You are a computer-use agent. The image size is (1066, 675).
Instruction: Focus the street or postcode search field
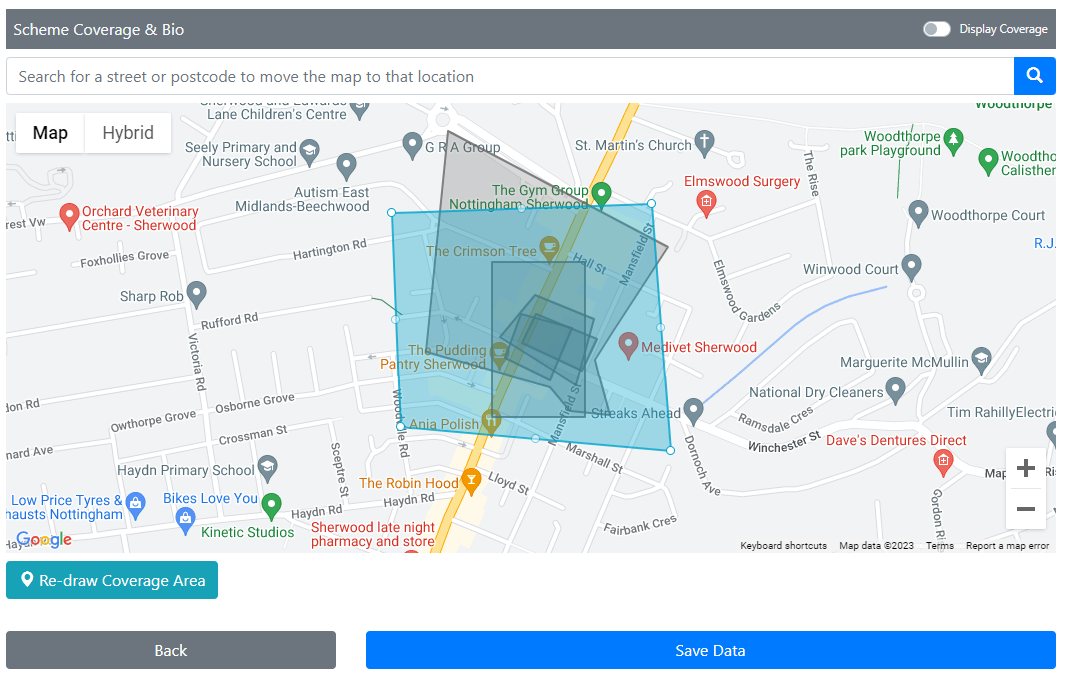click(510, 76)
